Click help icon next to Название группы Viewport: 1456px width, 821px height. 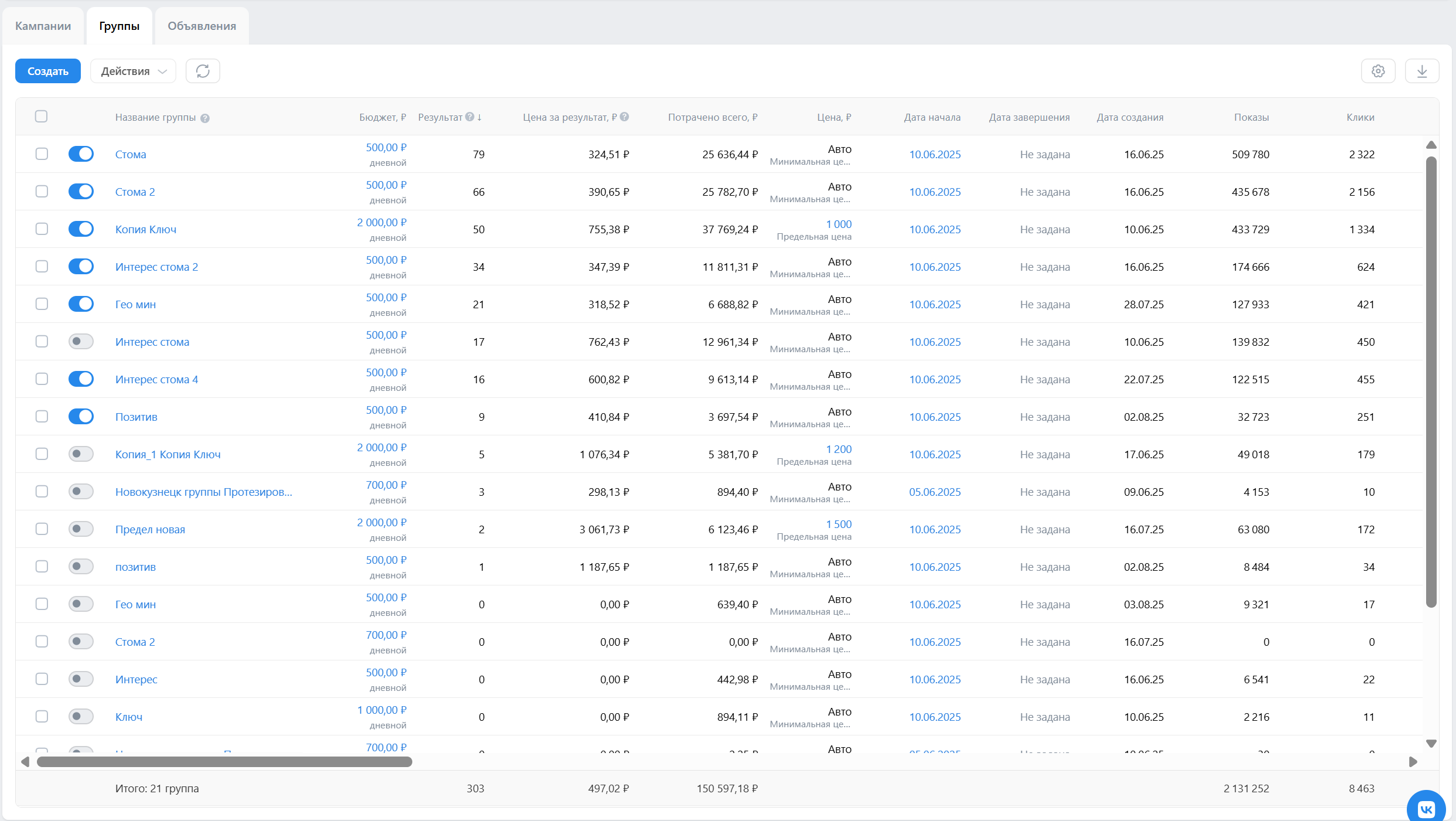pos(205,118)
